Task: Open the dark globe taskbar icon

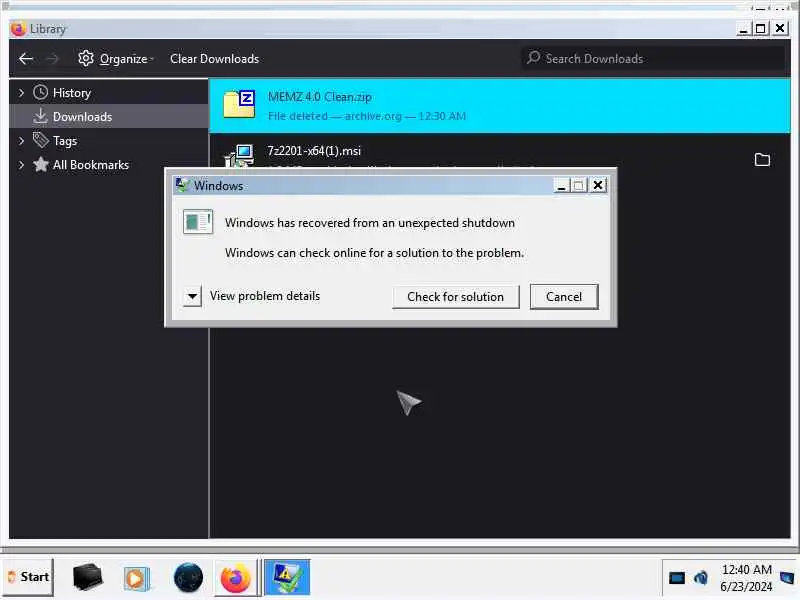Action: [188, 578]
